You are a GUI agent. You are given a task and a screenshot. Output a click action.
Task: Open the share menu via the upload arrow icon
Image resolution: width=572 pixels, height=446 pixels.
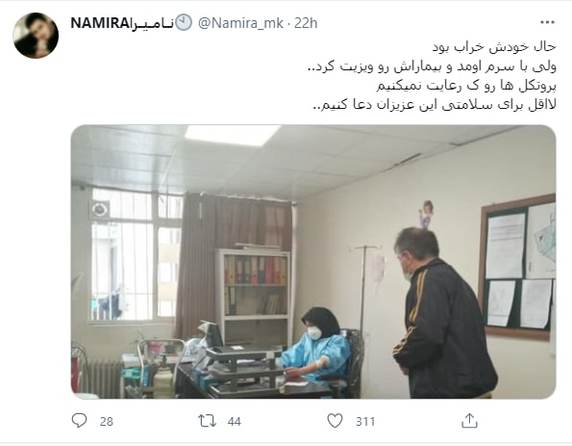469,421
